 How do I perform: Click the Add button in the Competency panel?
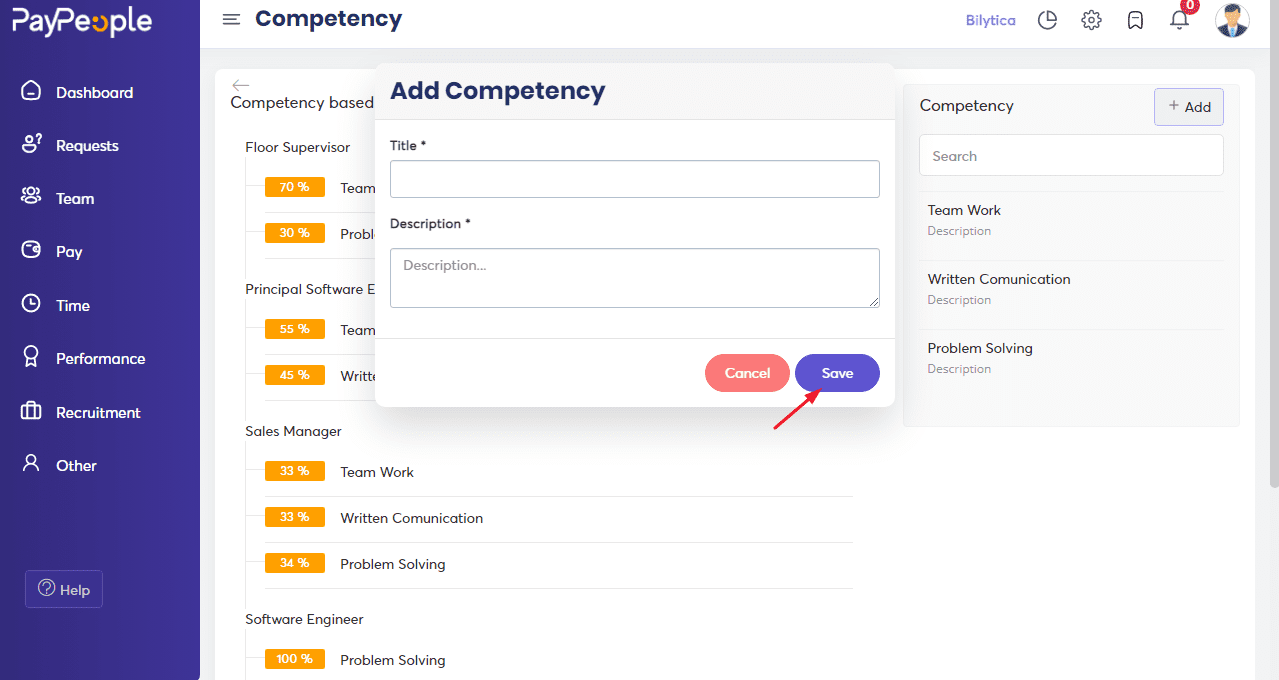[x=1189, y=107]
